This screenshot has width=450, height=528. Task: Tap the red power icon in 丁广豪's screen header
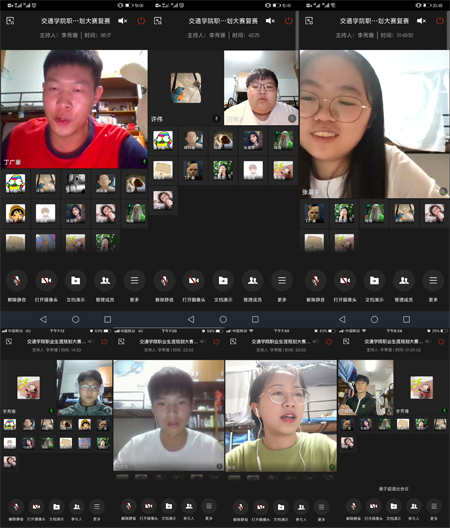click(141, 21)
